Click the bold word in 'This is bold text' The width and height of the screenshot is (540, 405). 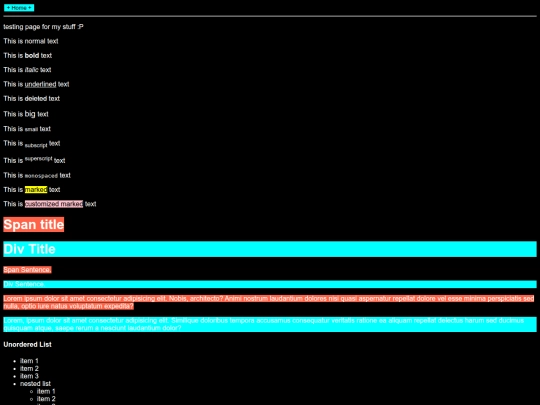click(32, 55)
